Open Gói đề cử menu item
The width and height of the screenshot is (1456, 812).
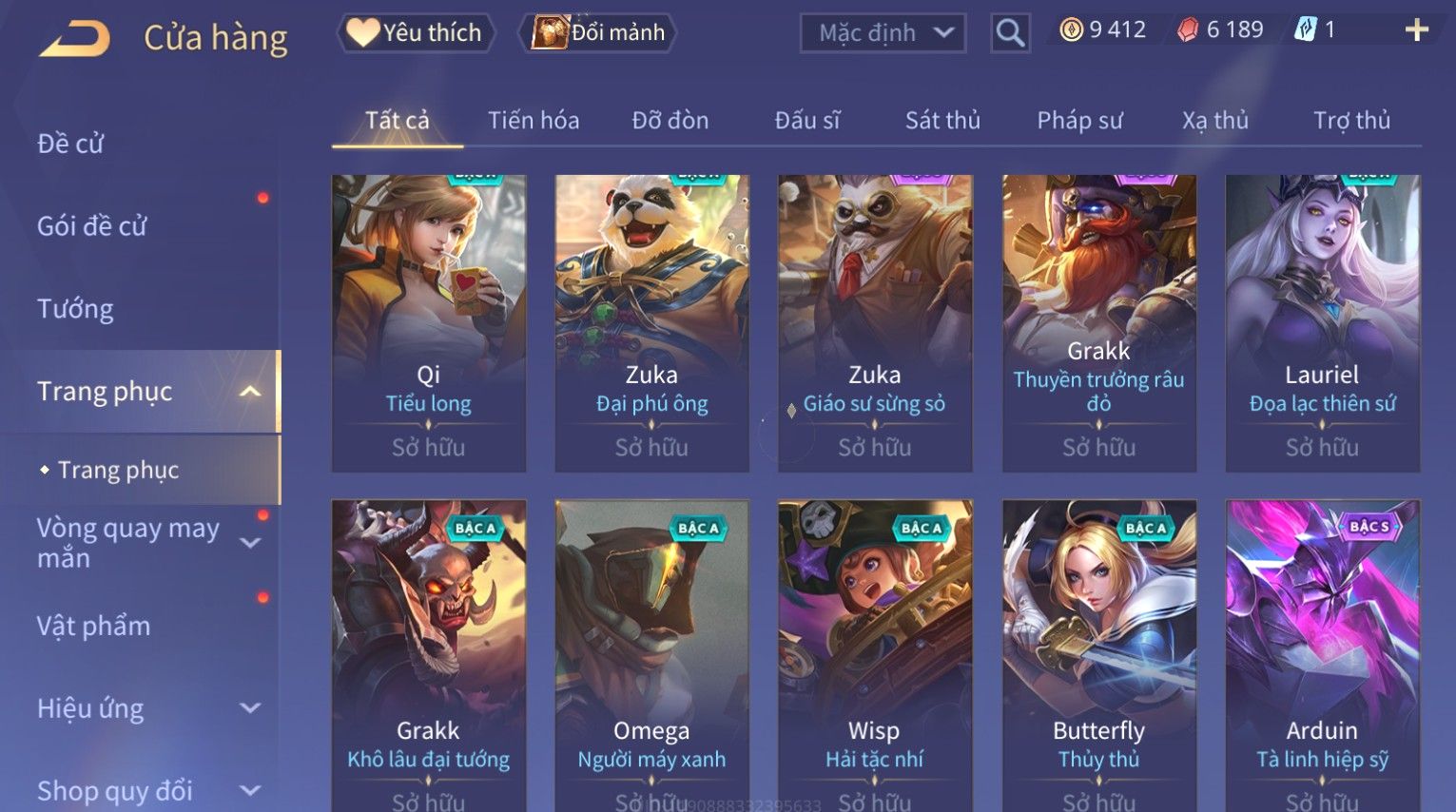[x=92, y=226]
